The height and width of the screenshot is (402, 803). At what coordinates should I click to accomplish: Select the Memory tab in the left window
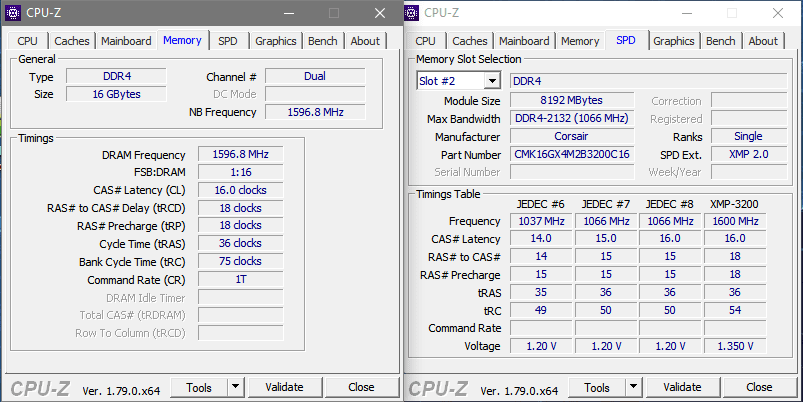[x=182, y=40]
